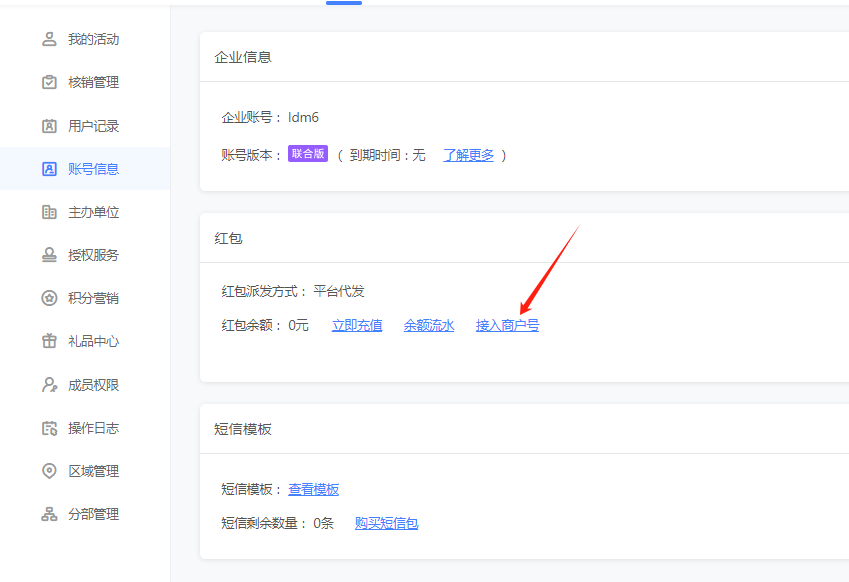
Task: Click the 购买短信包 link
Action: tap(386, 523)
